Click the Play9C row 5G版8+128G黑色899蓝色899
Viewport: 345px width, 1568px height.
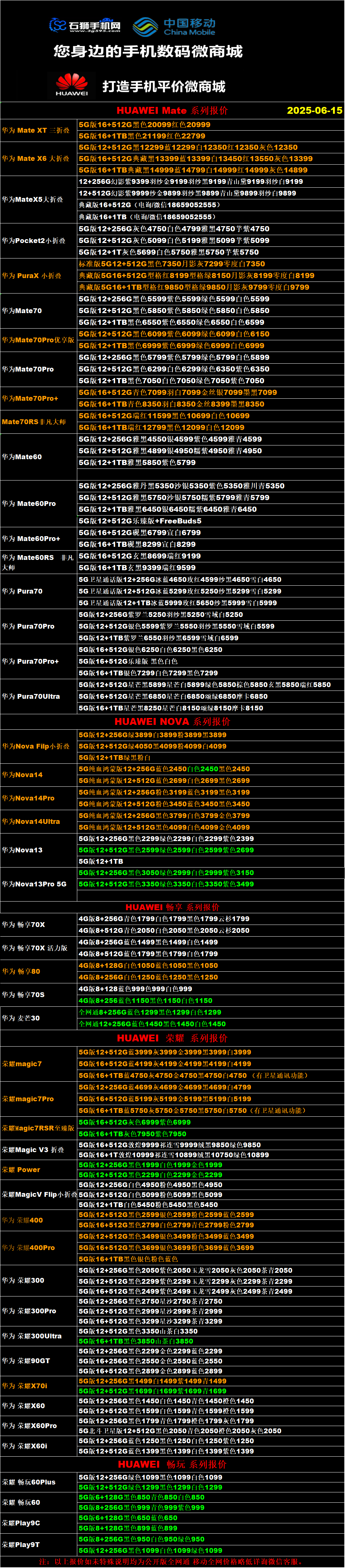[128, 1528]
